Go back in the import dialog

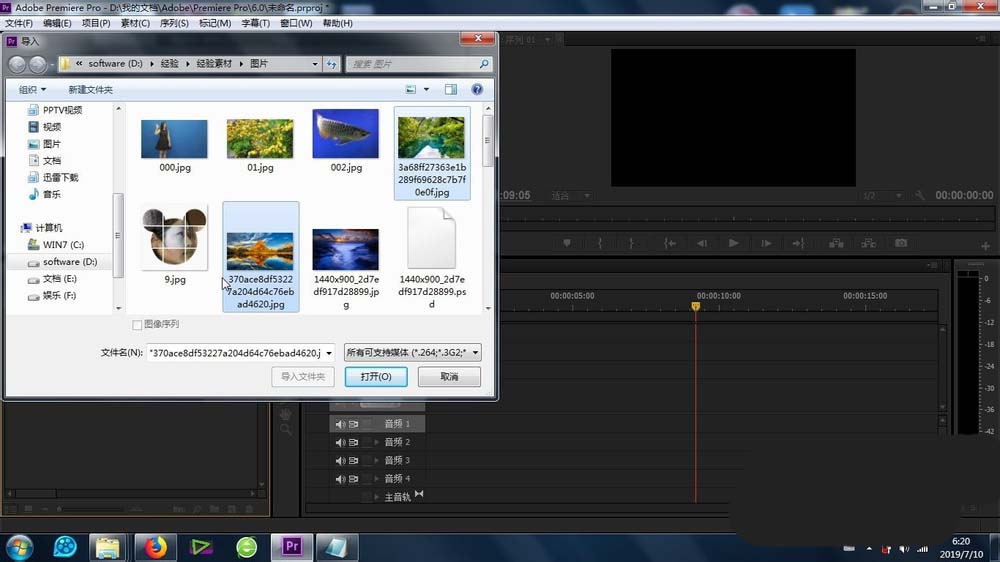[x=17, y=64]
